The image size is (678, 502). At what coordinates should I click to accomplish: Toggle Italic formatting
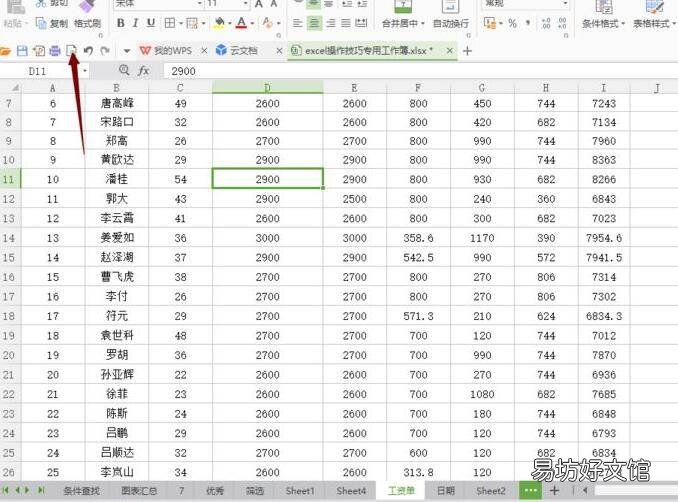pyautogui.click(x=135, y=23)
